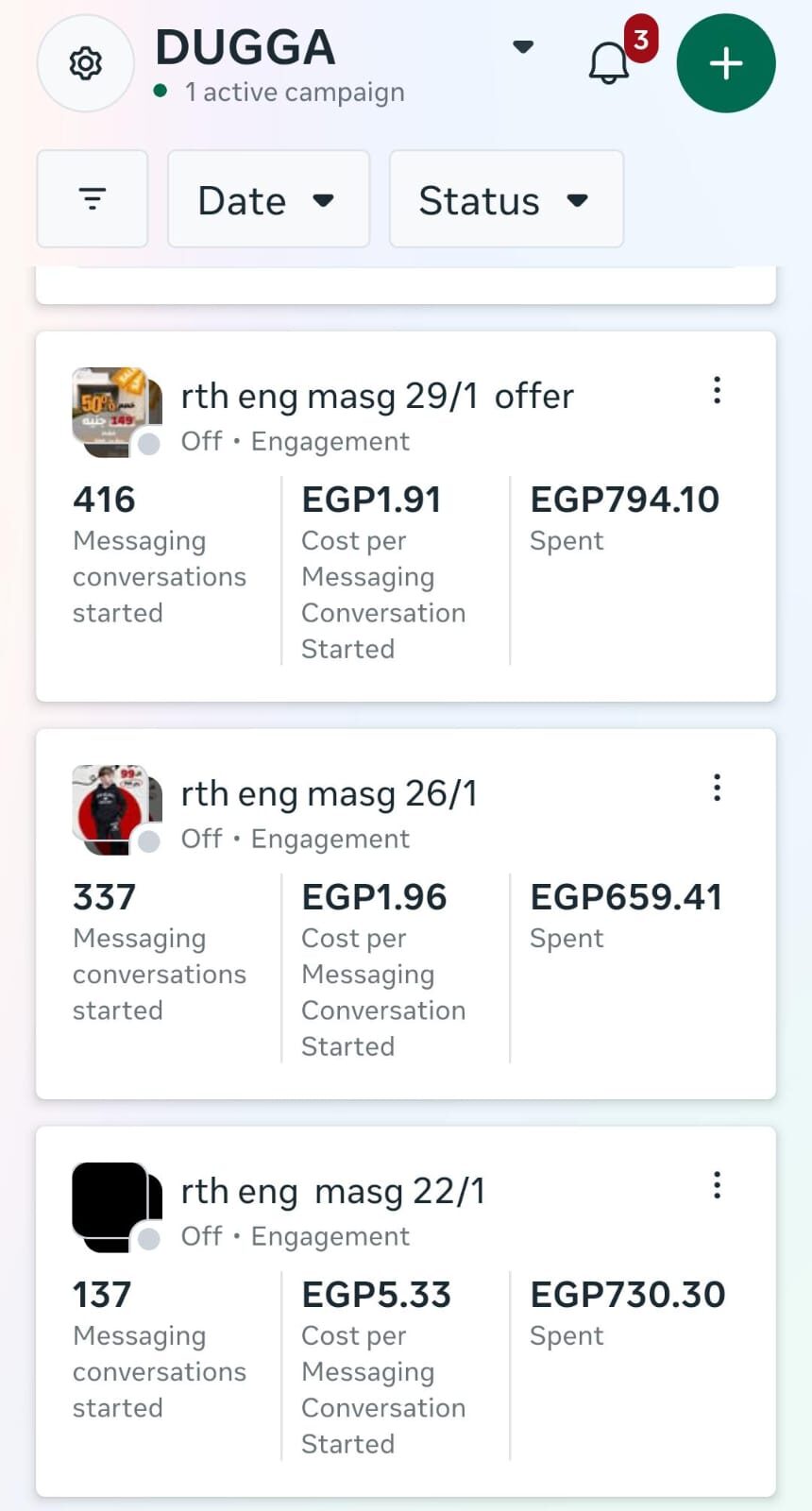Open more options for 26/1 campaign
Screen dimensions: 812x1511
(x=718, y=788)
